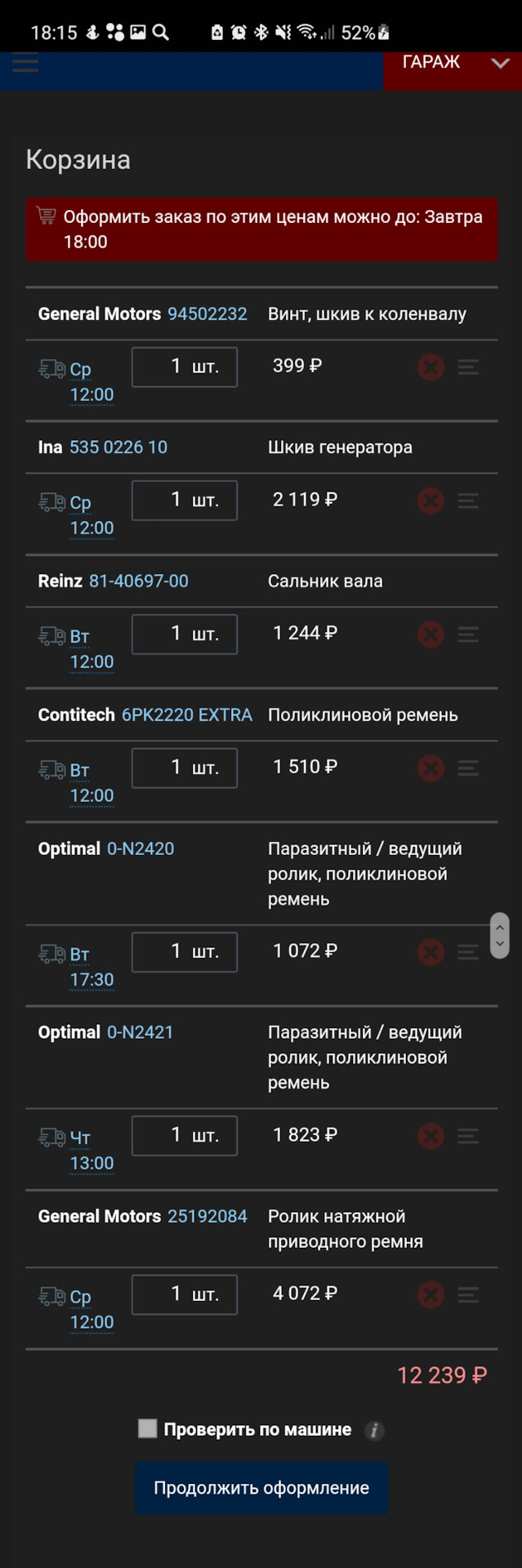Click the info icon next to Проверить по машине
This screenshot has height=1568, width=522.
375,1429
